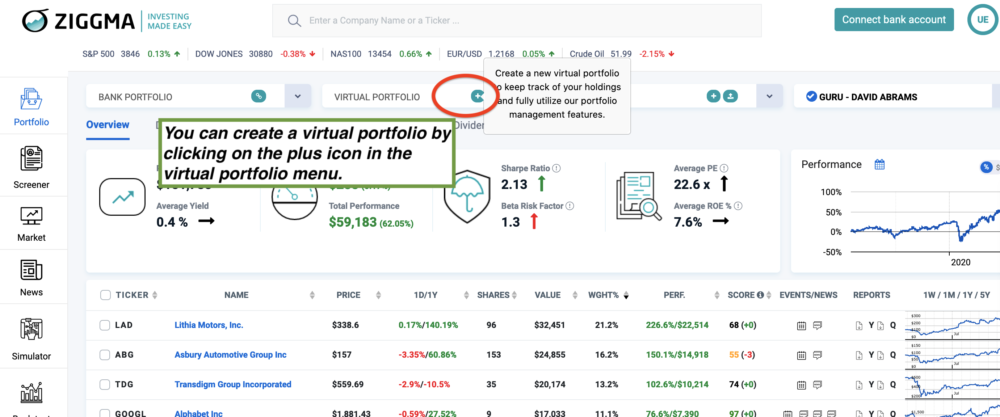Check the ABG row checkbox

(x=105, y=355)
